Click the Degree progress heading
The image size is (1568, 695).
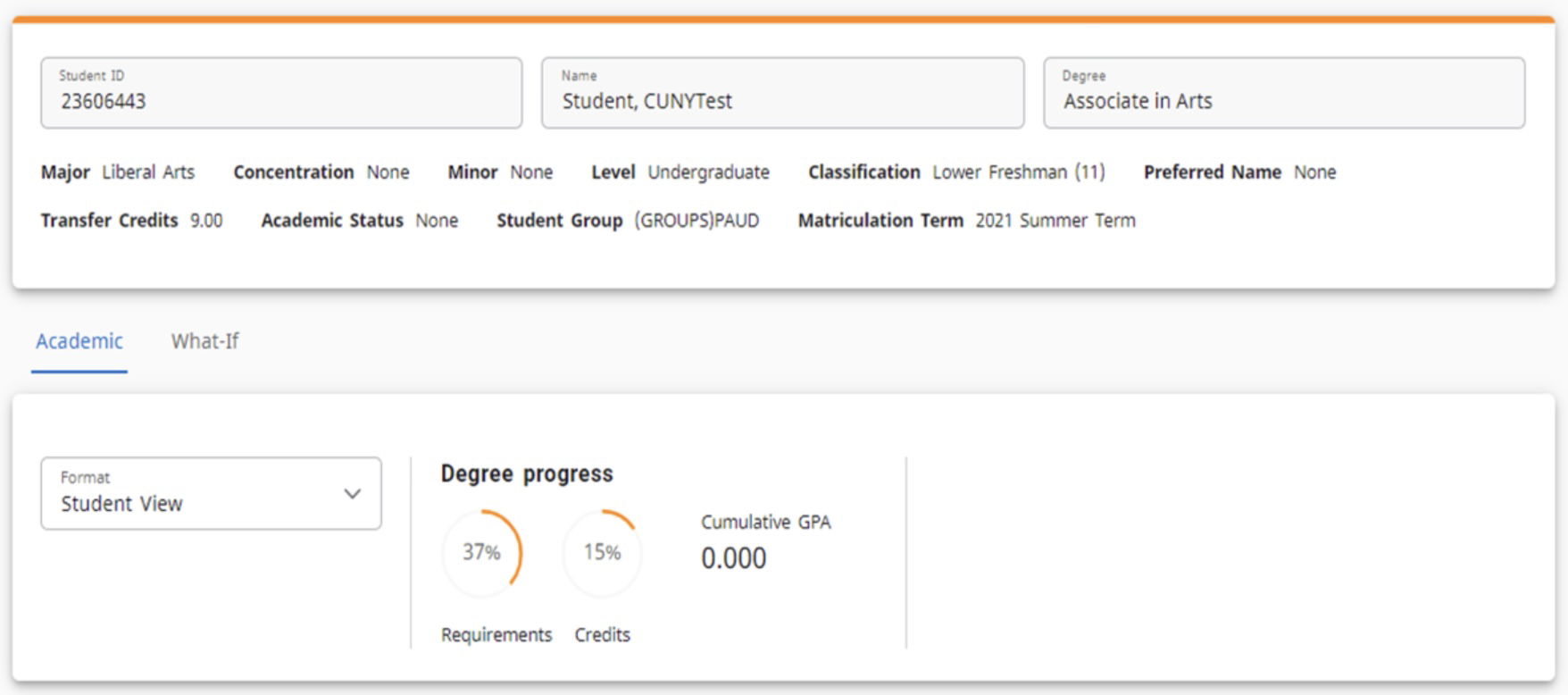[527, 473]
